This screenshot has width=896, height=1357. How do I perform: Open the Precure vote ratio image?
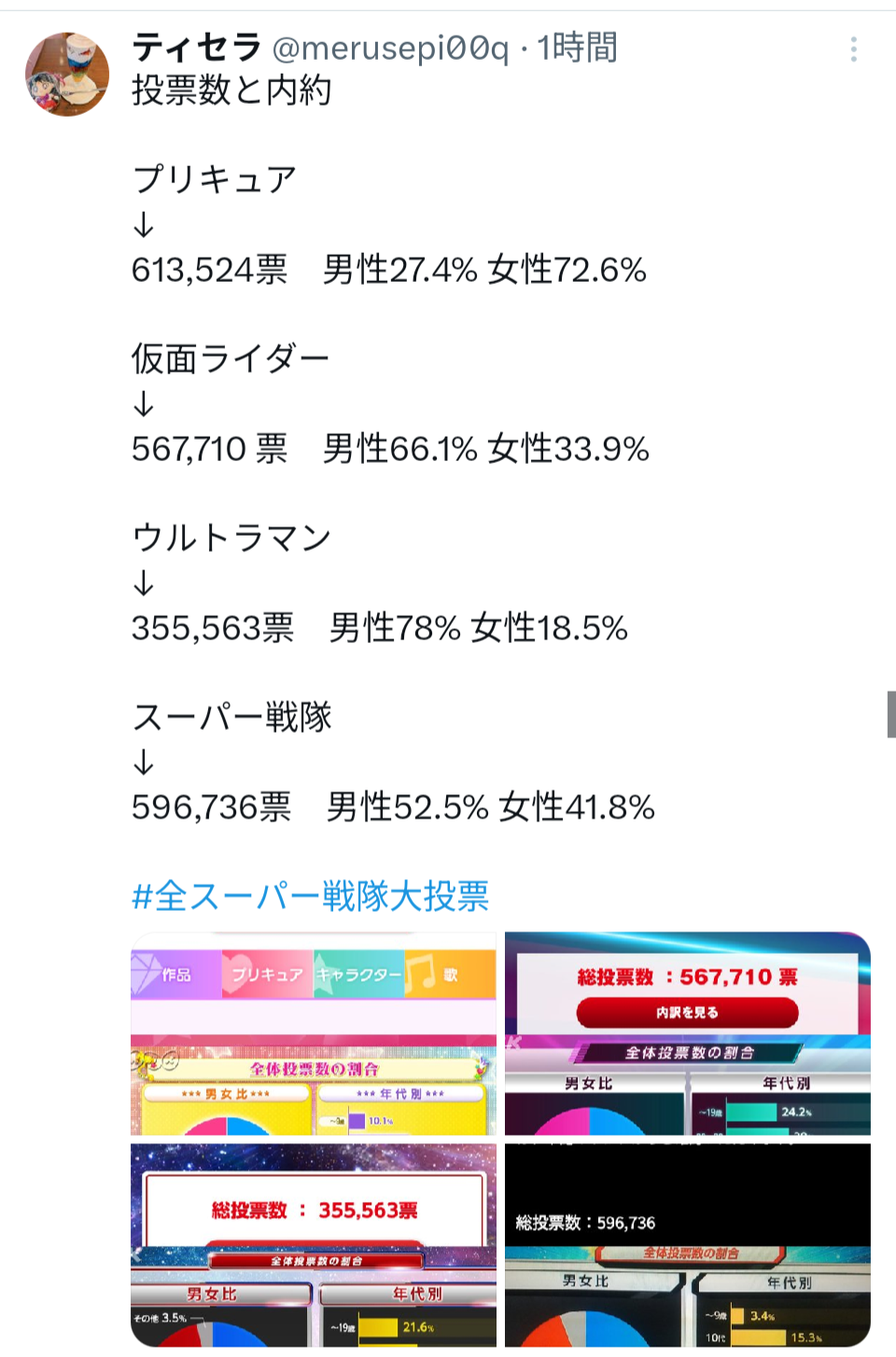(x=314, y=1033)
